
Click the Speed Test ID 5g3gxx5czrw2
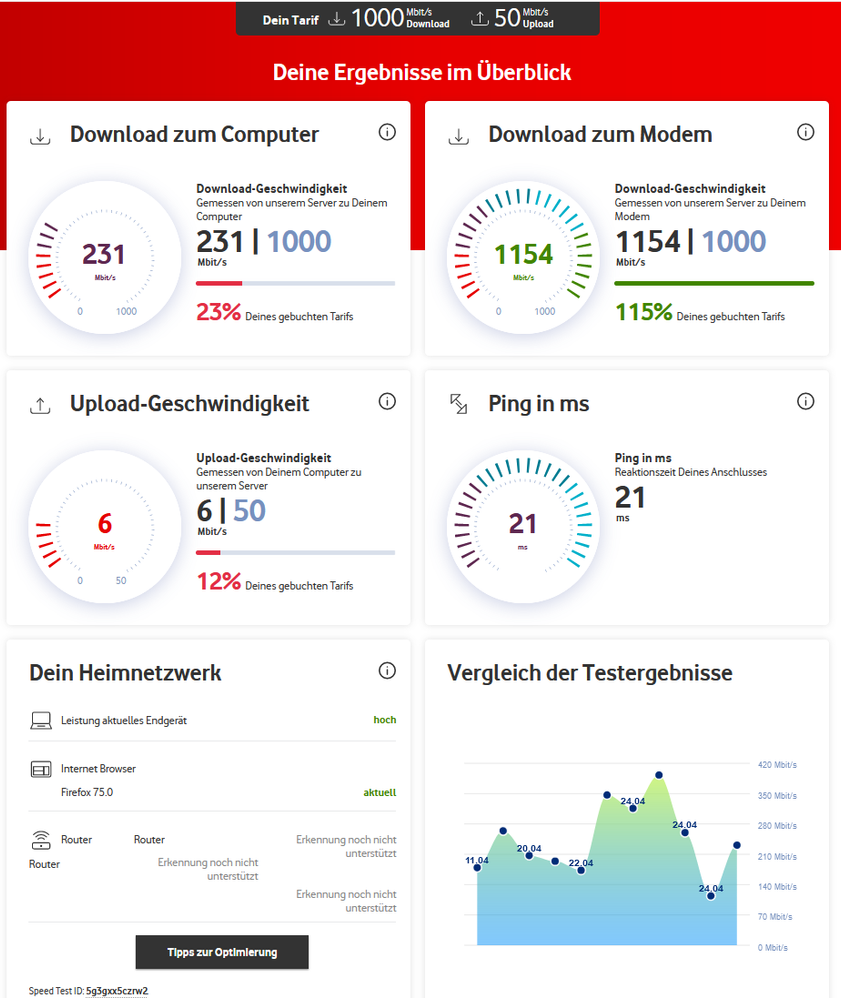pos(117,991)
